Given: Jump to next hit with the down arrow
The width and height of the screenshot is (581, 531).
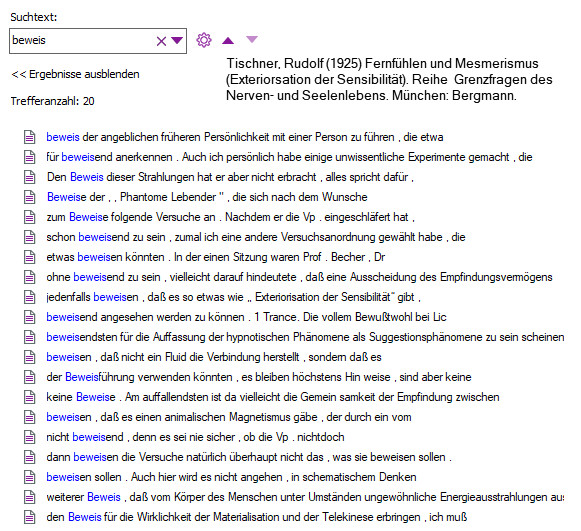Looking at the screenshot, I should 252,39.
